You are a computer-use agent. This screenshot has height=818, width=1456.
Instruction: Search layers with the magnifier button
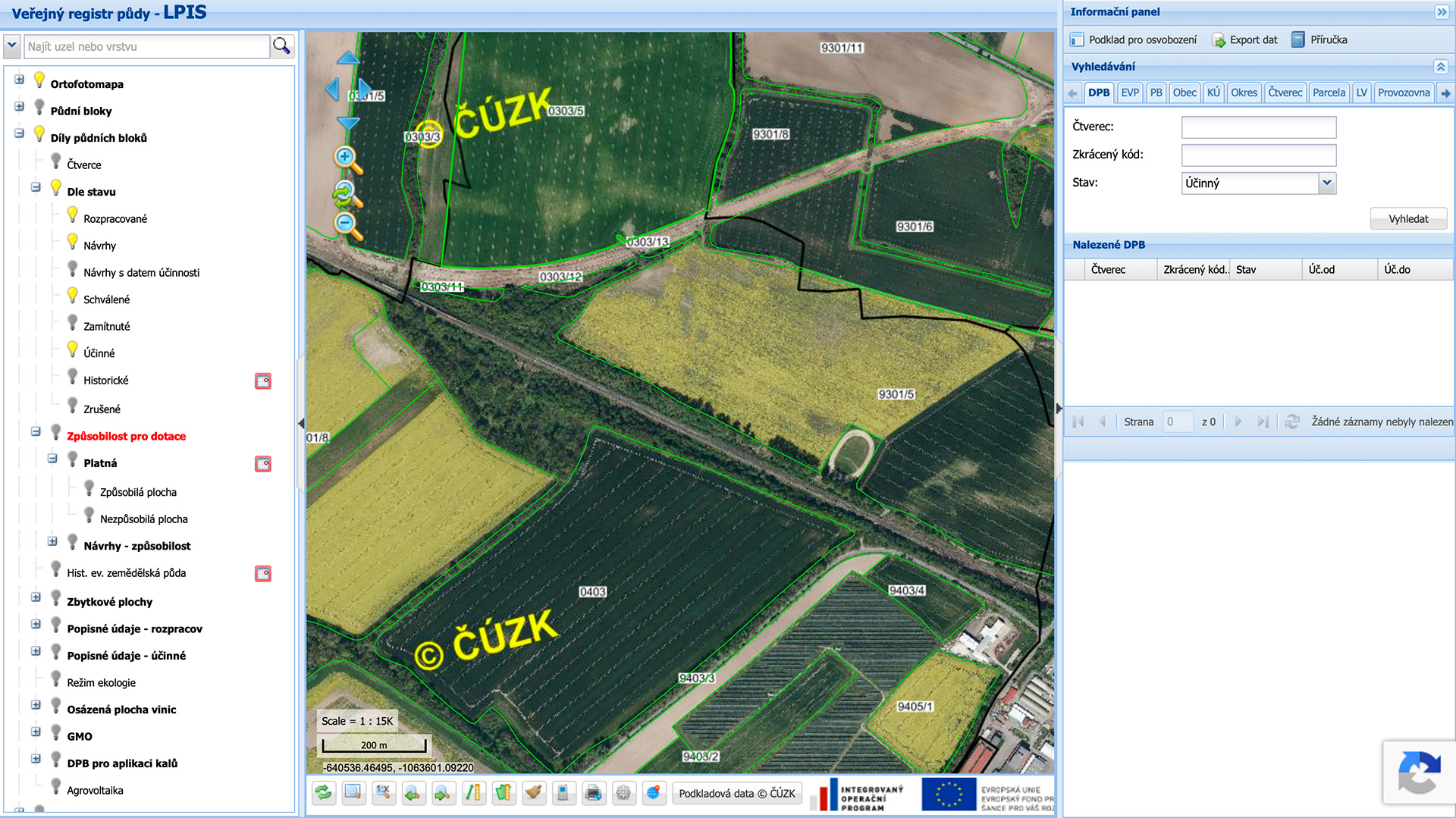pos(281,46)
